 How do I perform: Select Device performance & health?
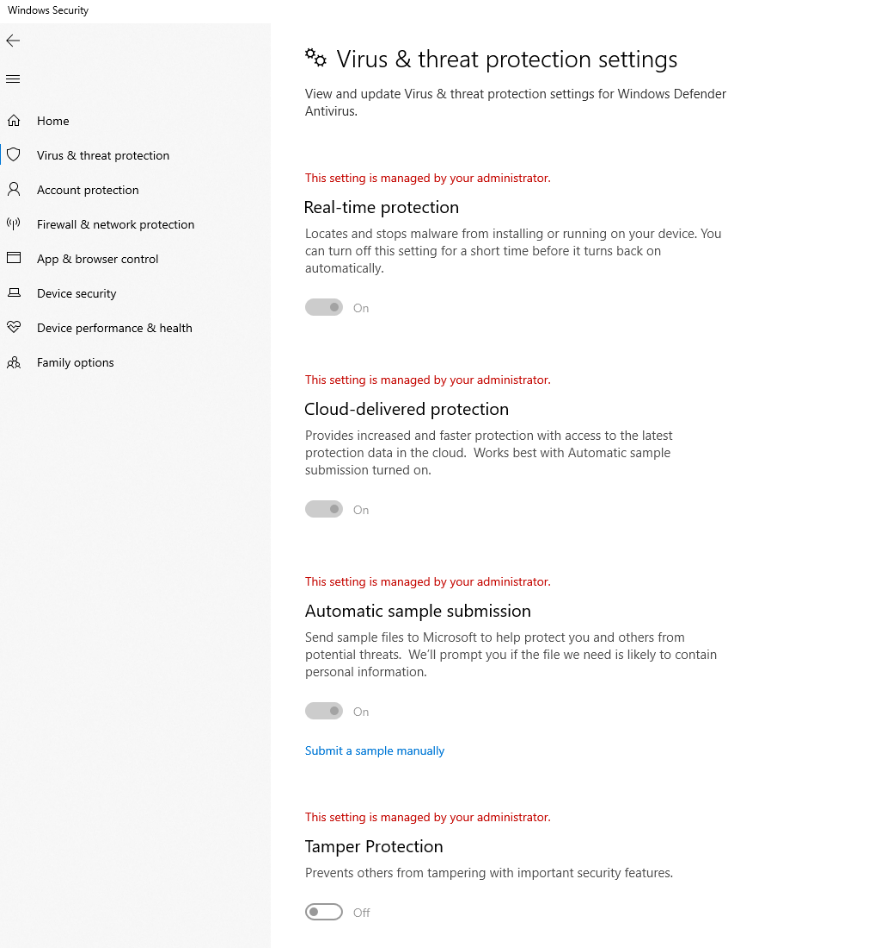pyautogui.click(x=114, y=328)
